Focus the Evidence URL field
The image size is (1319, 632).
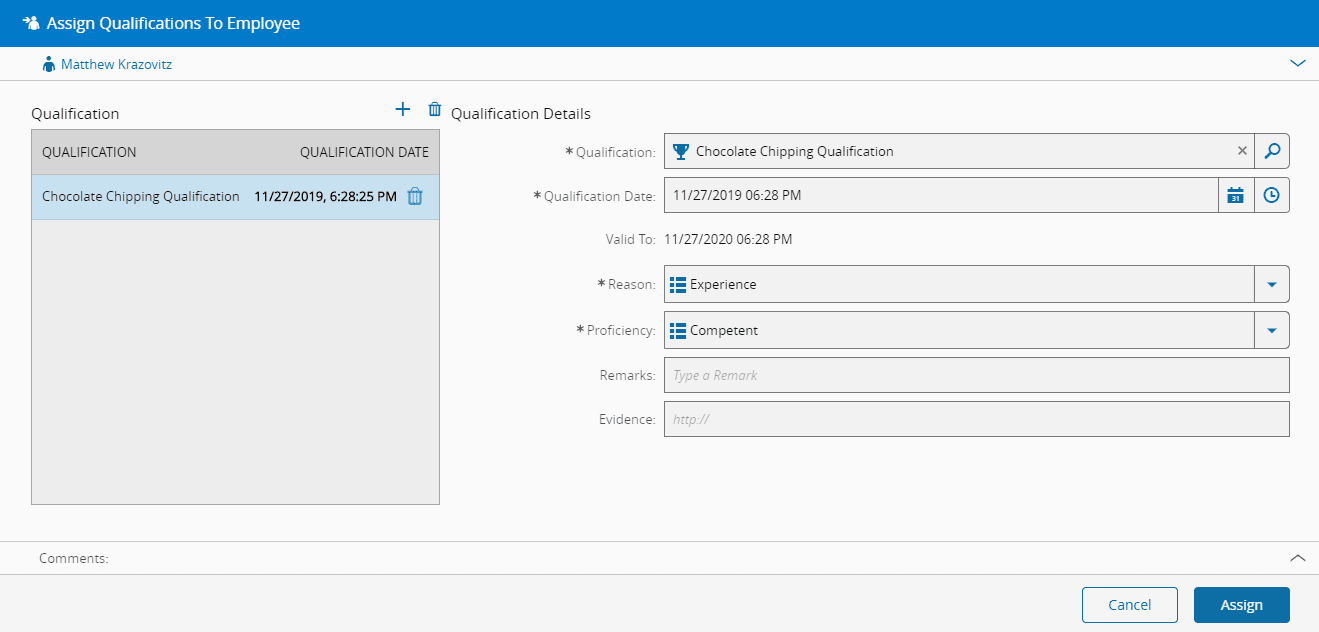pos(975,420)
